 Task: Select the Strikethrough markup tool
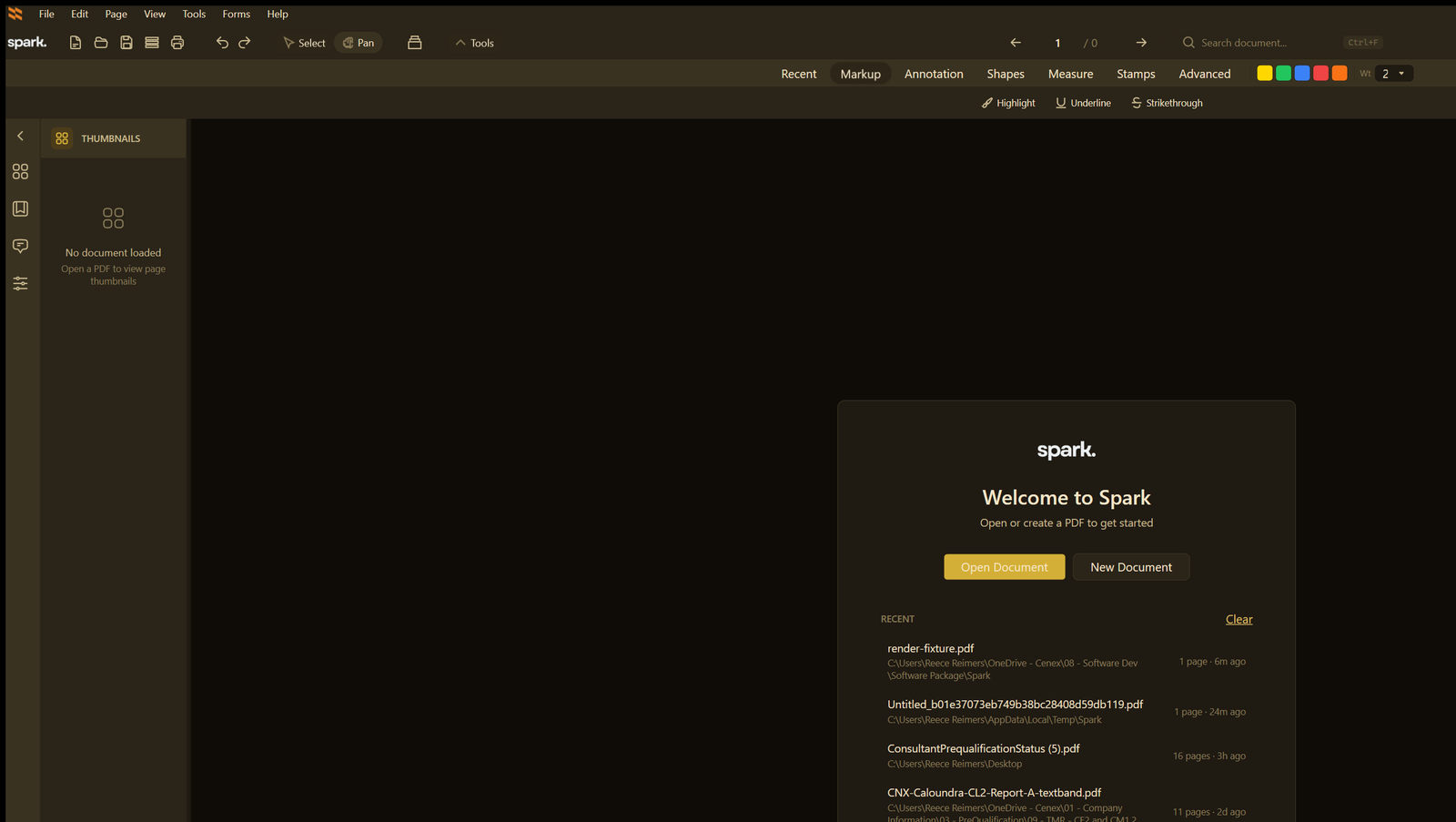point(1167,103)
